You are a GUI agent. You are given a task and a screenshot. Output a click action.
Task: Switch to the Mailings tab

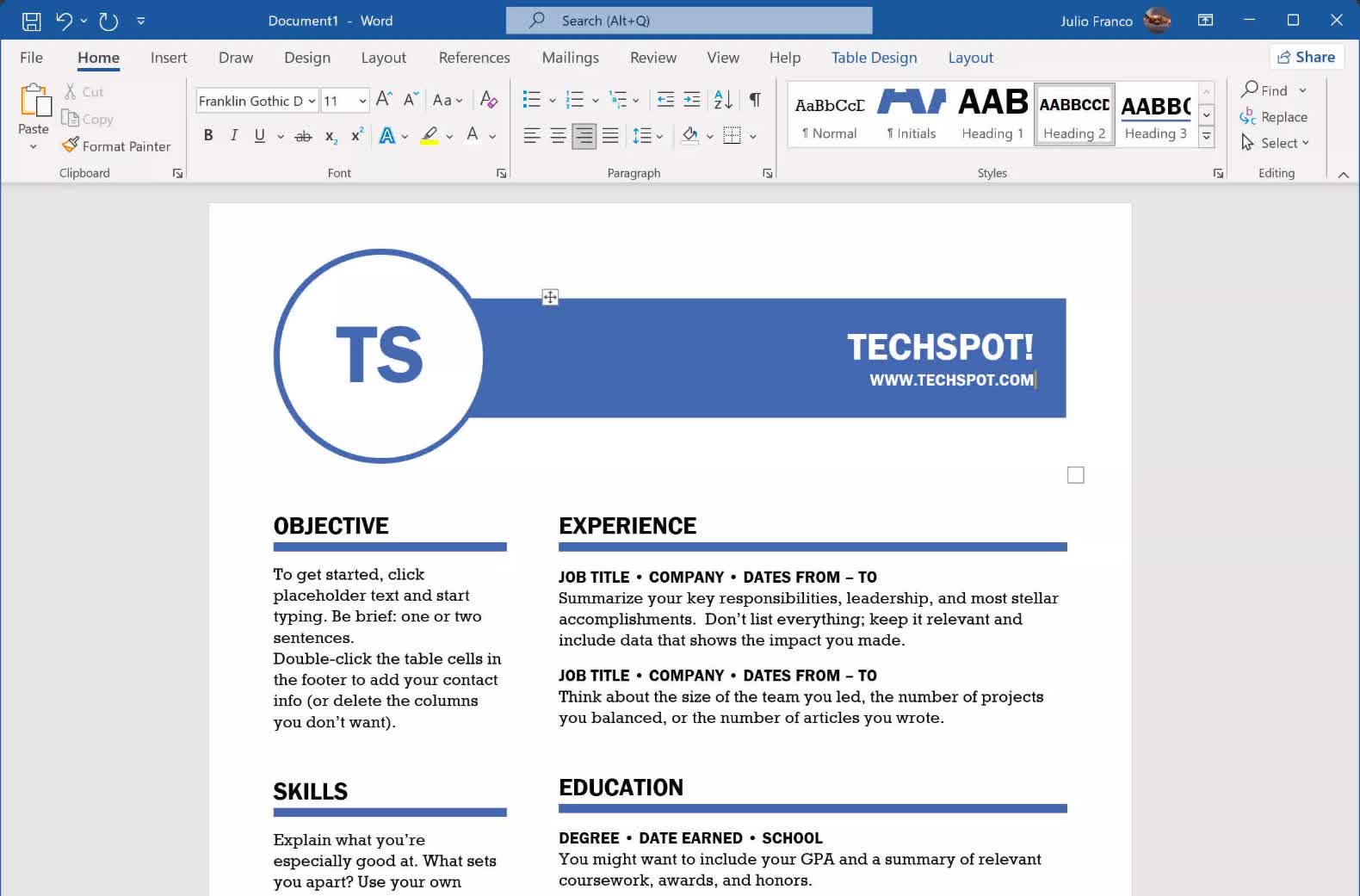[571, 58]
